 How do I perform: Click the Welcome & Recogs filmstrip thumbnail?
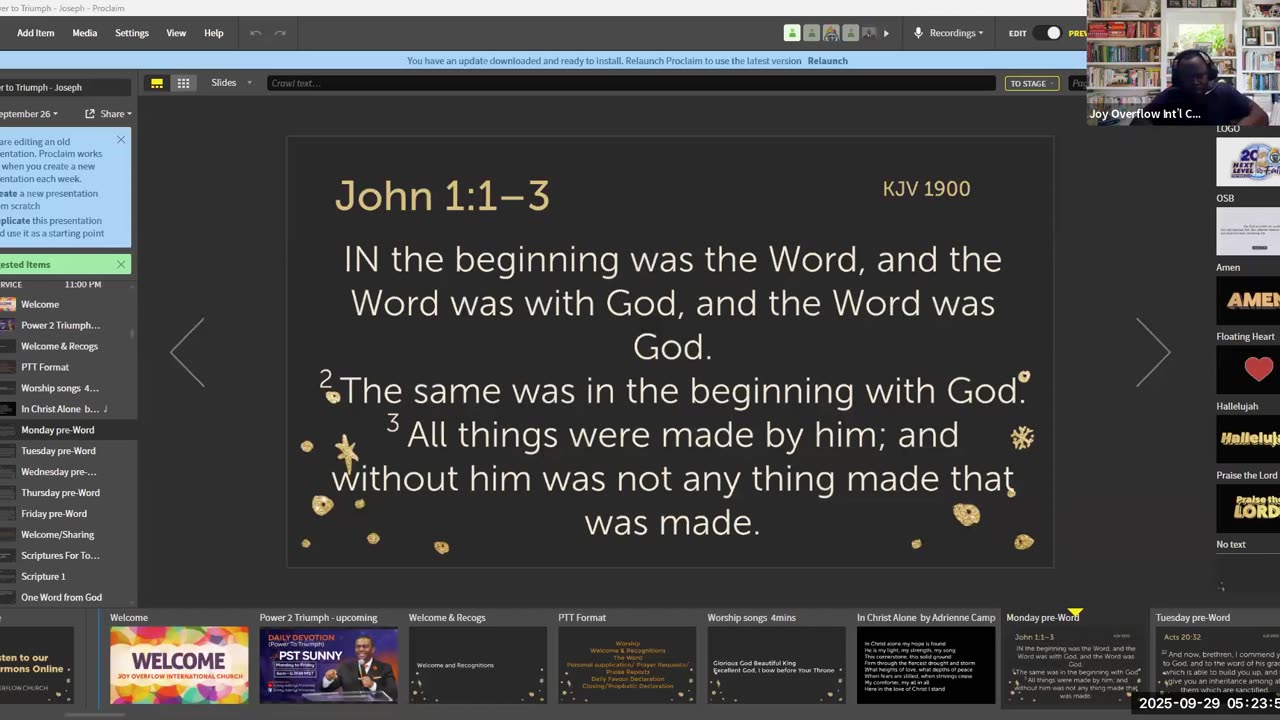[x=478, y=665]
